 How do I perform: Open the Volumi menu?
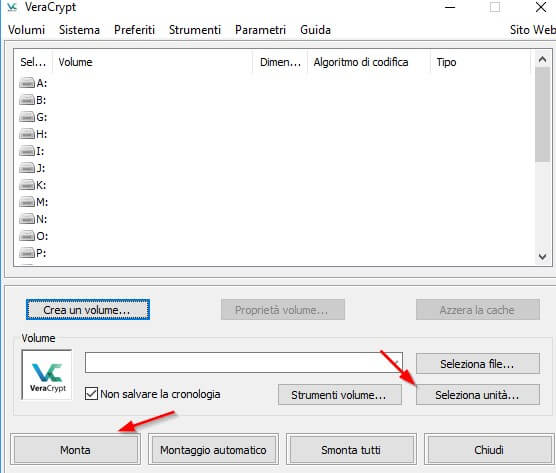(x=26, y=30)
